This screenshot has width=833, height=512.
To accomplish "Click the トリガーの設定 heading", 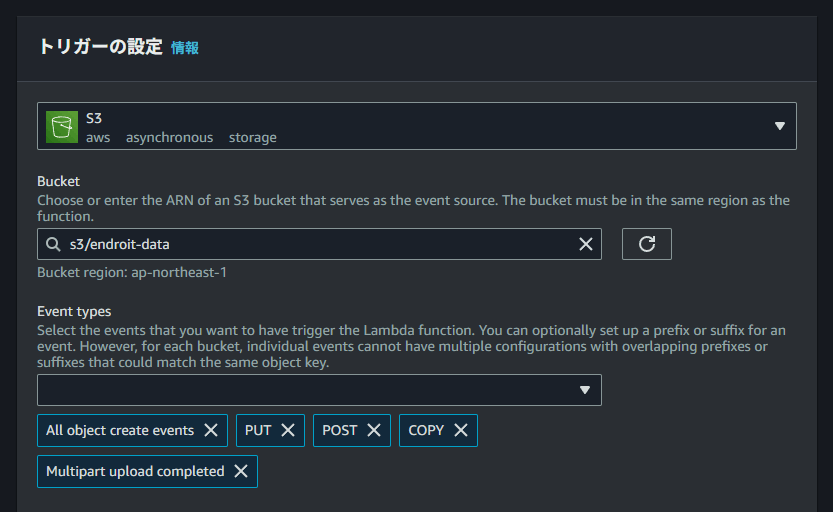I will [x=100, y=47].
